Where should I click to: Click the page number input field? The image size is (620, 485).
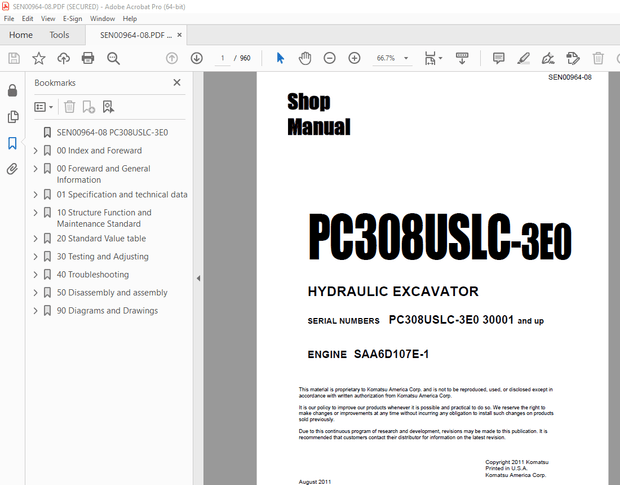point(223,59)
